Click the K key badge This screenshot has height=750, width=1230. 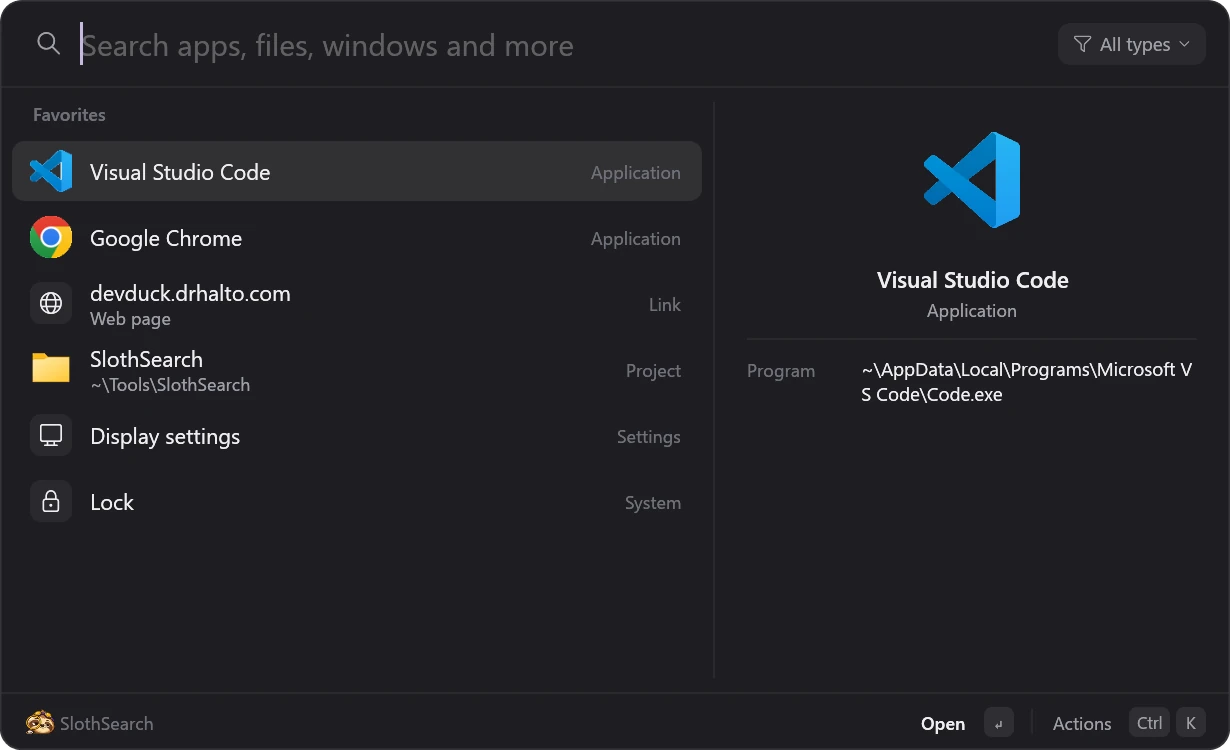coord(1190,722)
